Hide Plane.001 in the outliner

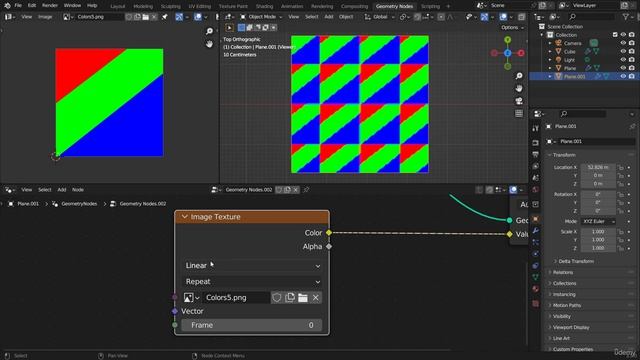[x=623, y=76]
